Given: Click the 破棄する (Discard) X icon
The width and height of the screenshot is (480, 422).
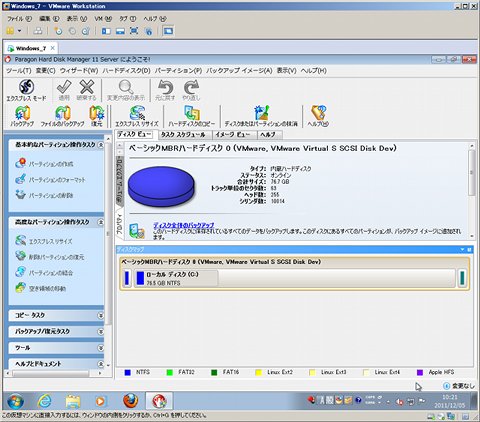Looking at the screenshot, I should point(87,87).
